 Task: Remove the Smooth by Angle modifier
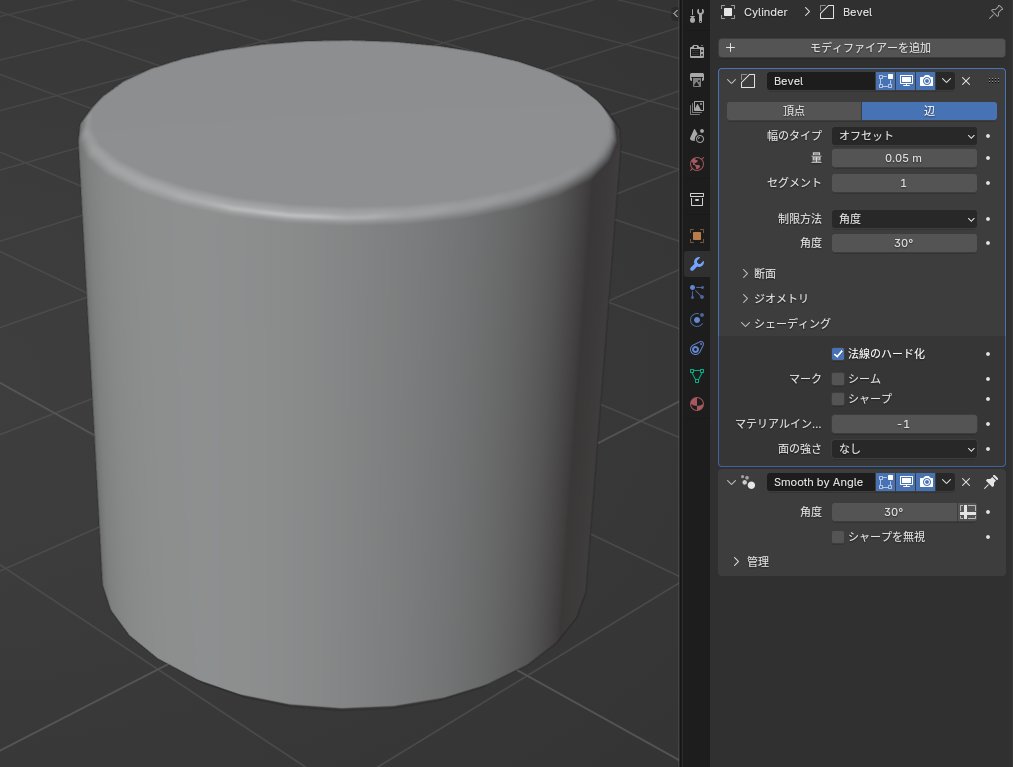[x=966, y=482]
